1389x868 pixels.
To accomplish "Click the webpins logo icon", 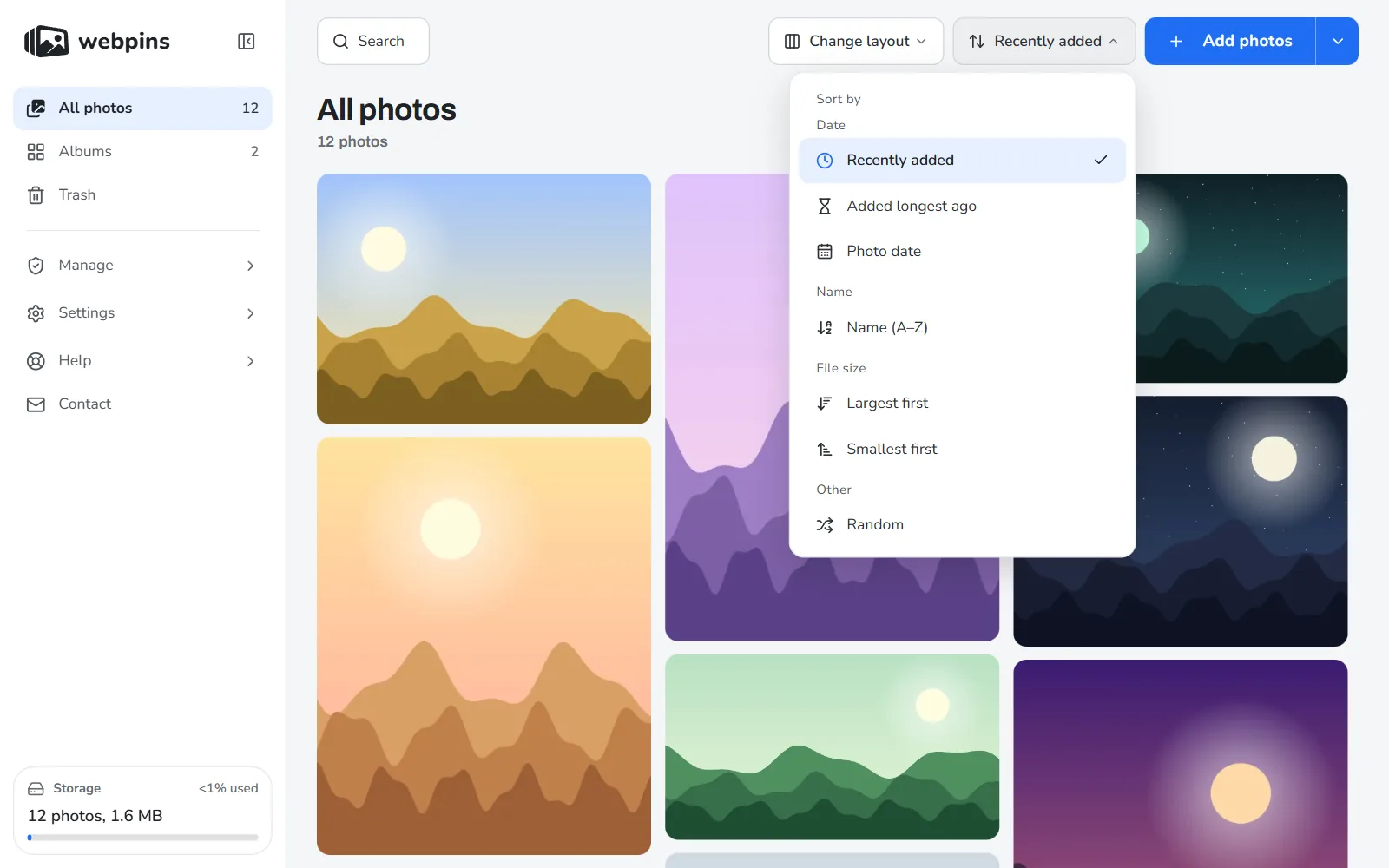I will click(x=46, y=41).
